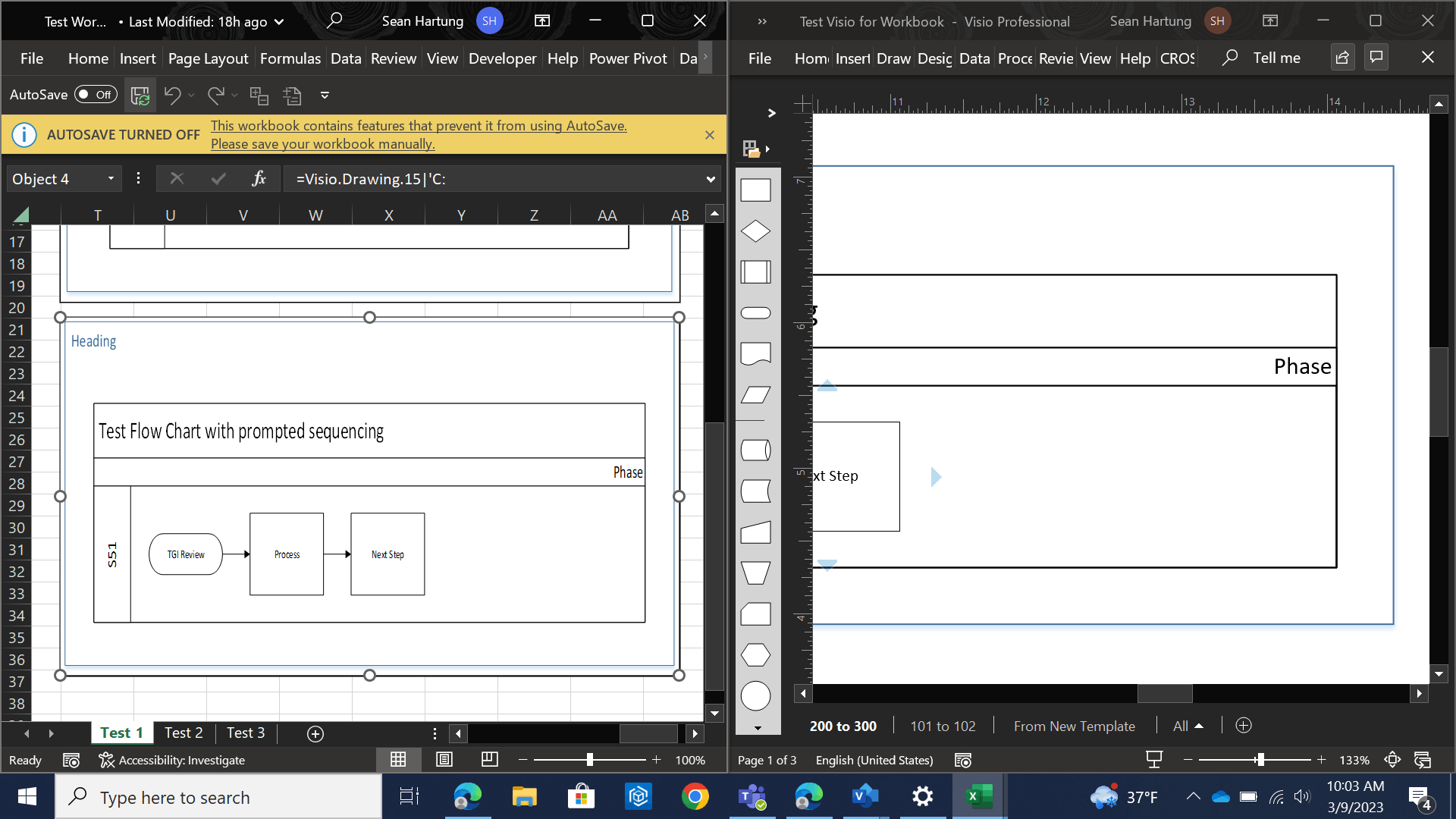Switch to the Test 3 sheet tab
Image resolution: width=1456 pixels, height=819 pixels.
tap(246, 733)
